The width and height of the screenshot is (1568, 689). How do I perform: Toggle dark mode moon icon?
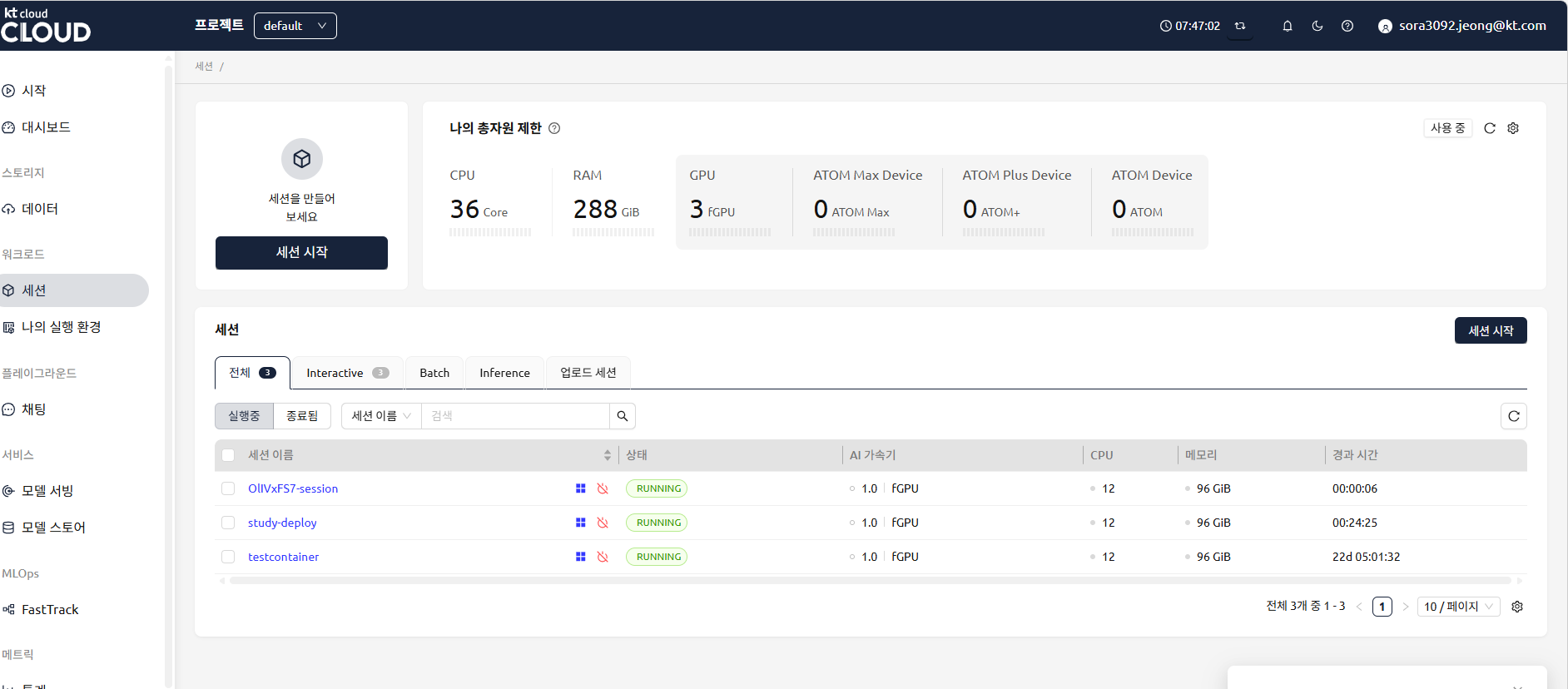(x=1317, y=26)
